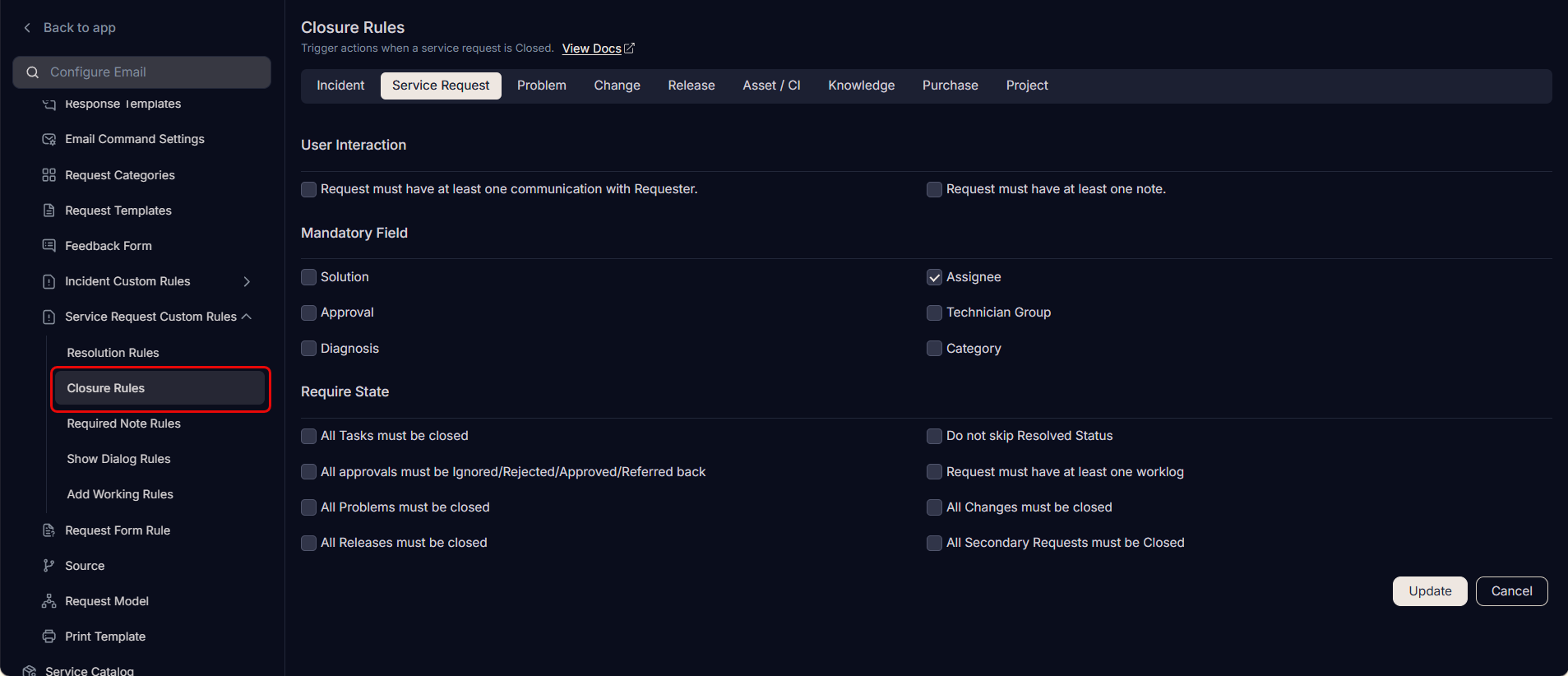This screenshot has width=1568, height=676.
Task: Click the Request Templates document icon
Action: pos(49,211)
